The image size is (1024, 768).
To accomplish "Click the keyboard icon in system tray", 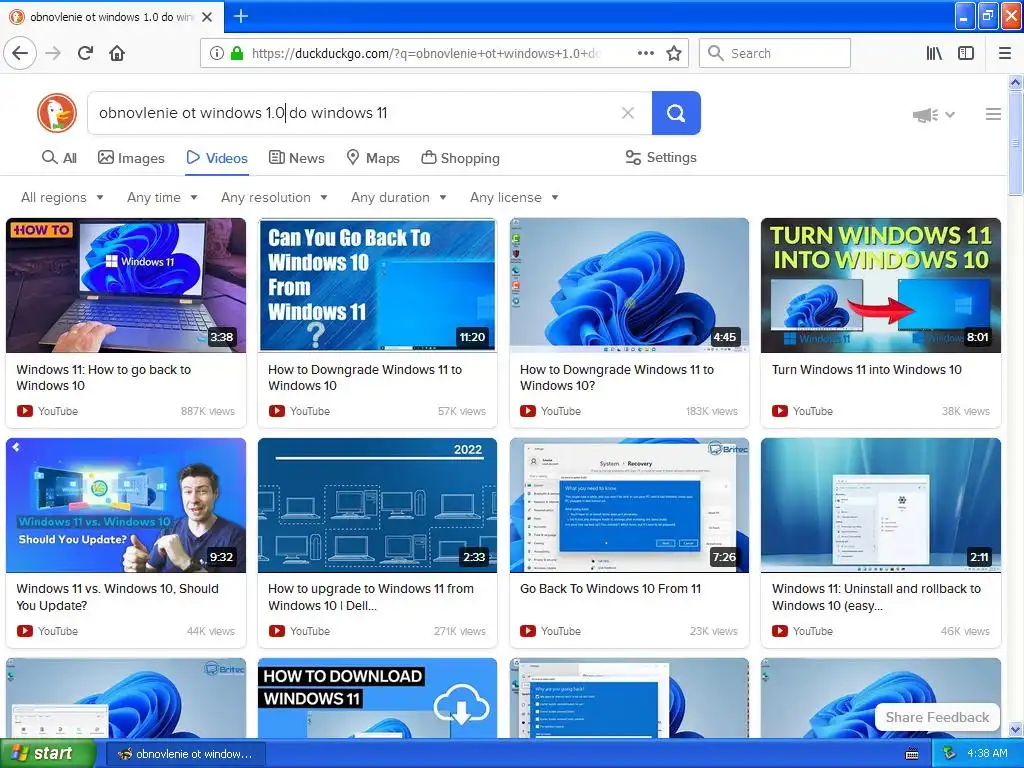I will coord(912,754).
